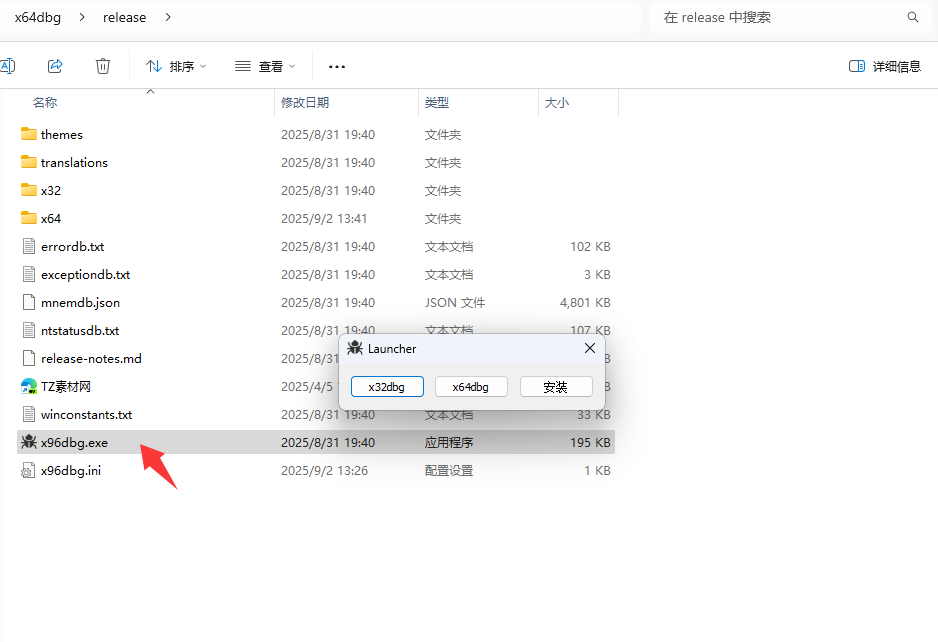938x642 pixels.
Task: Click the errordb.txt file name
Action: tap(72, 247)
